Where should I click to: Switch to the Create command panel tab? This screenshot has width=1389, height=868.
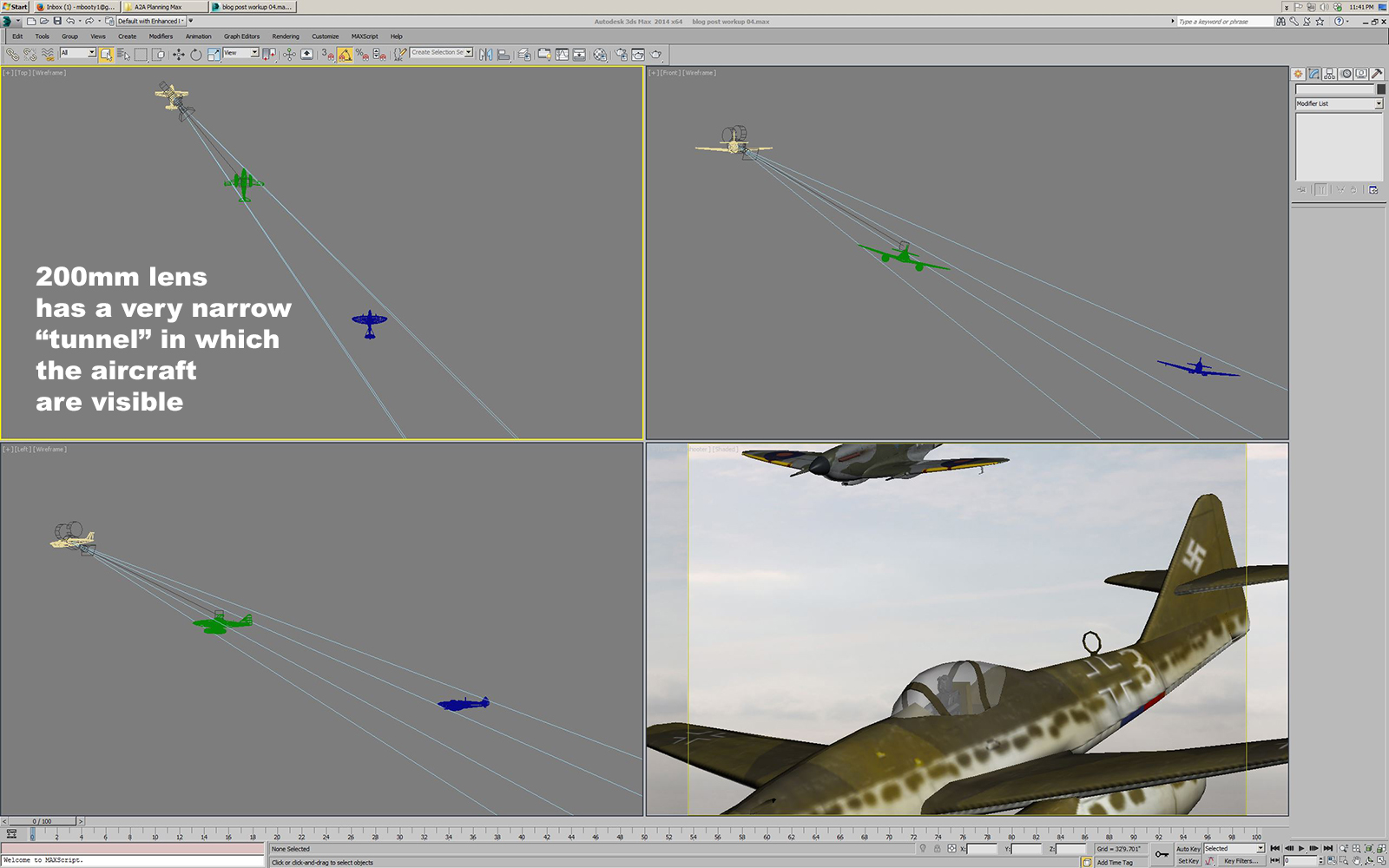[1298, 74]
